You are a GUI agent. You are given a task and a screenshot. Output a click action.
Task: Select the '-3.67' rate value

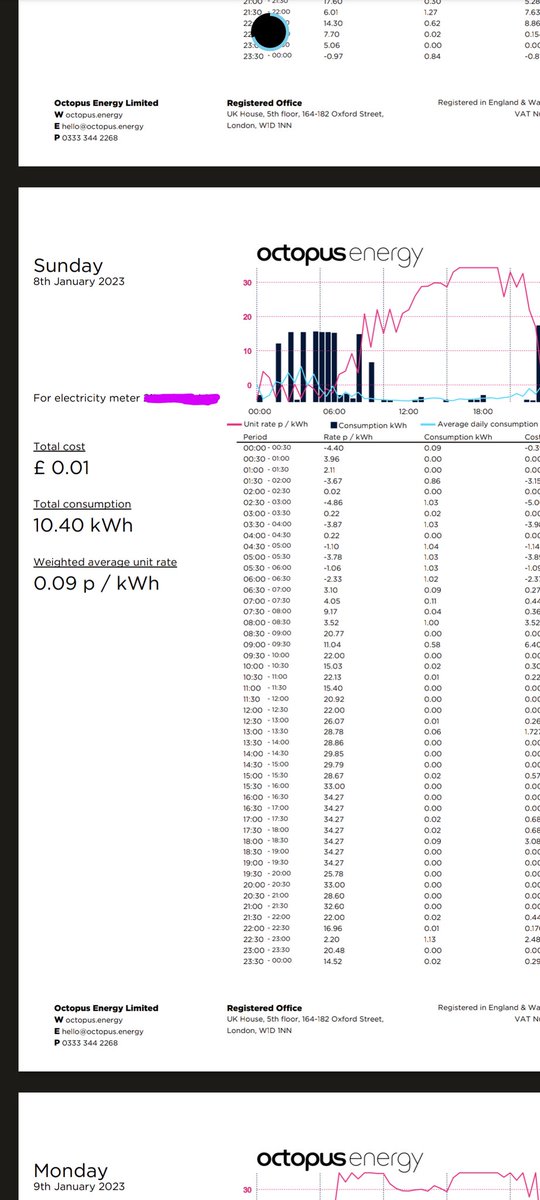334,481
